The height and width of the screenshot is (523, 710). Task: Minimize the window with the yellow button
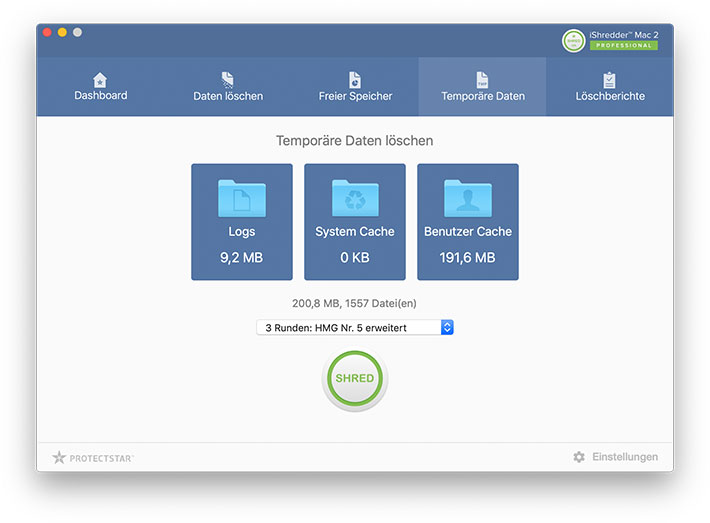click(62, 32)
